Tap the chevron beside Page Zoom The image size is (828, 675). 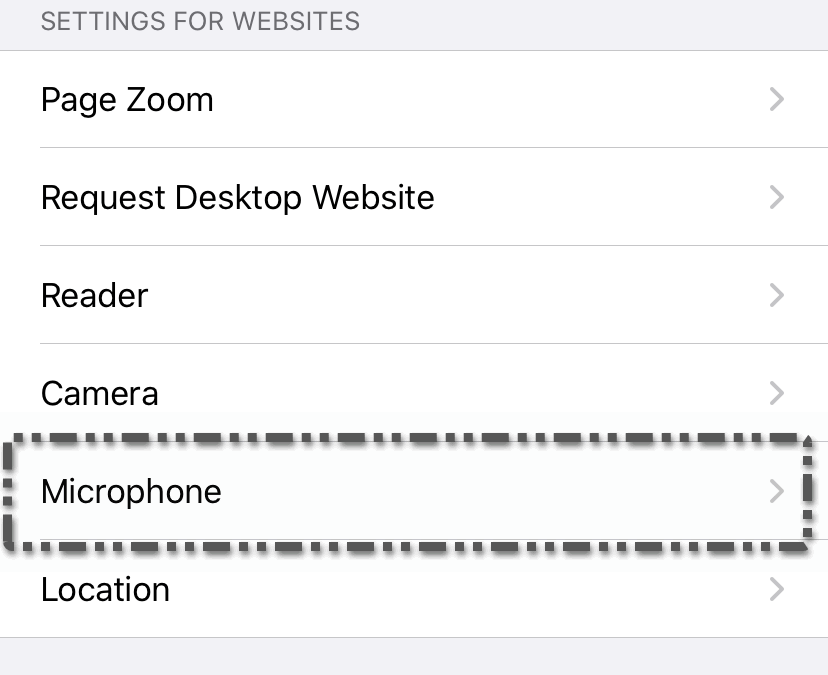click(x=776, y=100)
